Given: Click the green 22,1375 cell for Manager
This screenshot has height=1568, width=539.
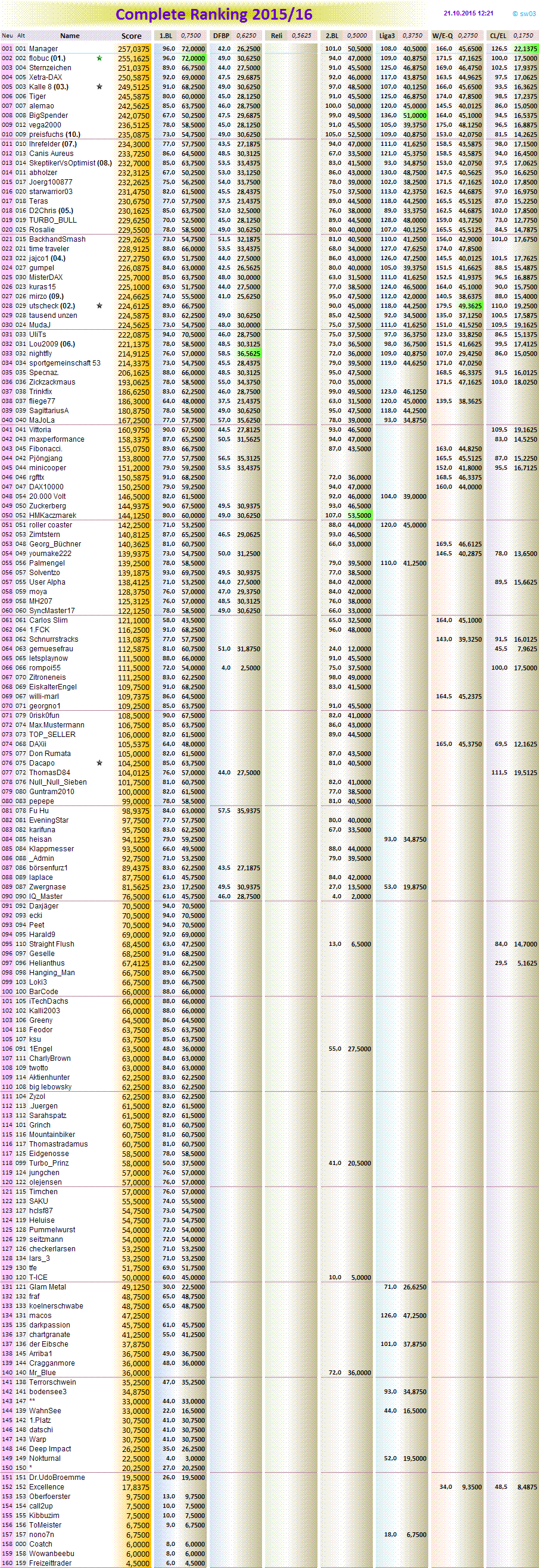Looking at the screenshot, I should click(x=526, y=49).
